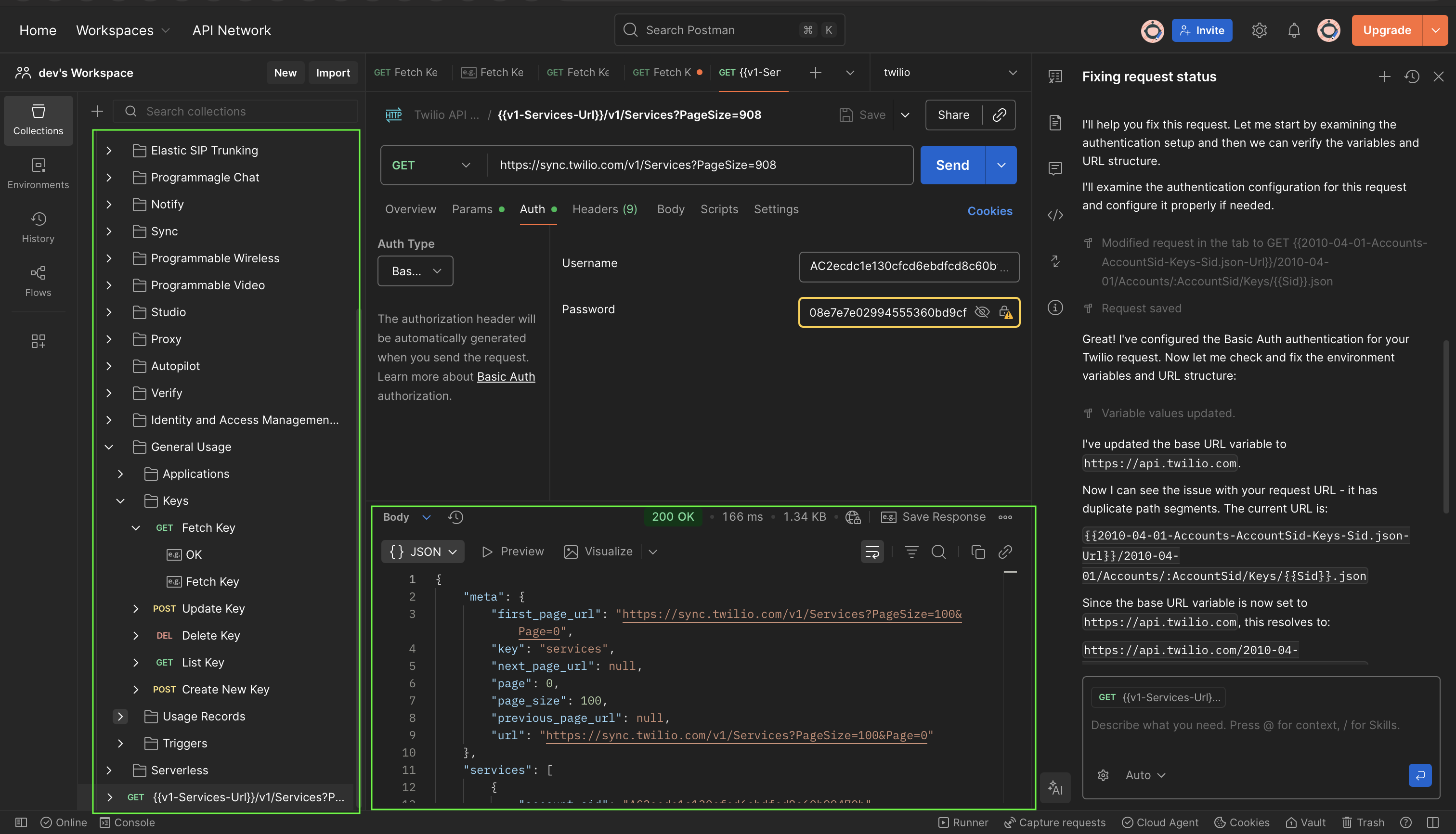Switch to the Scripts tab
Viewport: 1456px width, 834px height.
[x=718, y=209]
